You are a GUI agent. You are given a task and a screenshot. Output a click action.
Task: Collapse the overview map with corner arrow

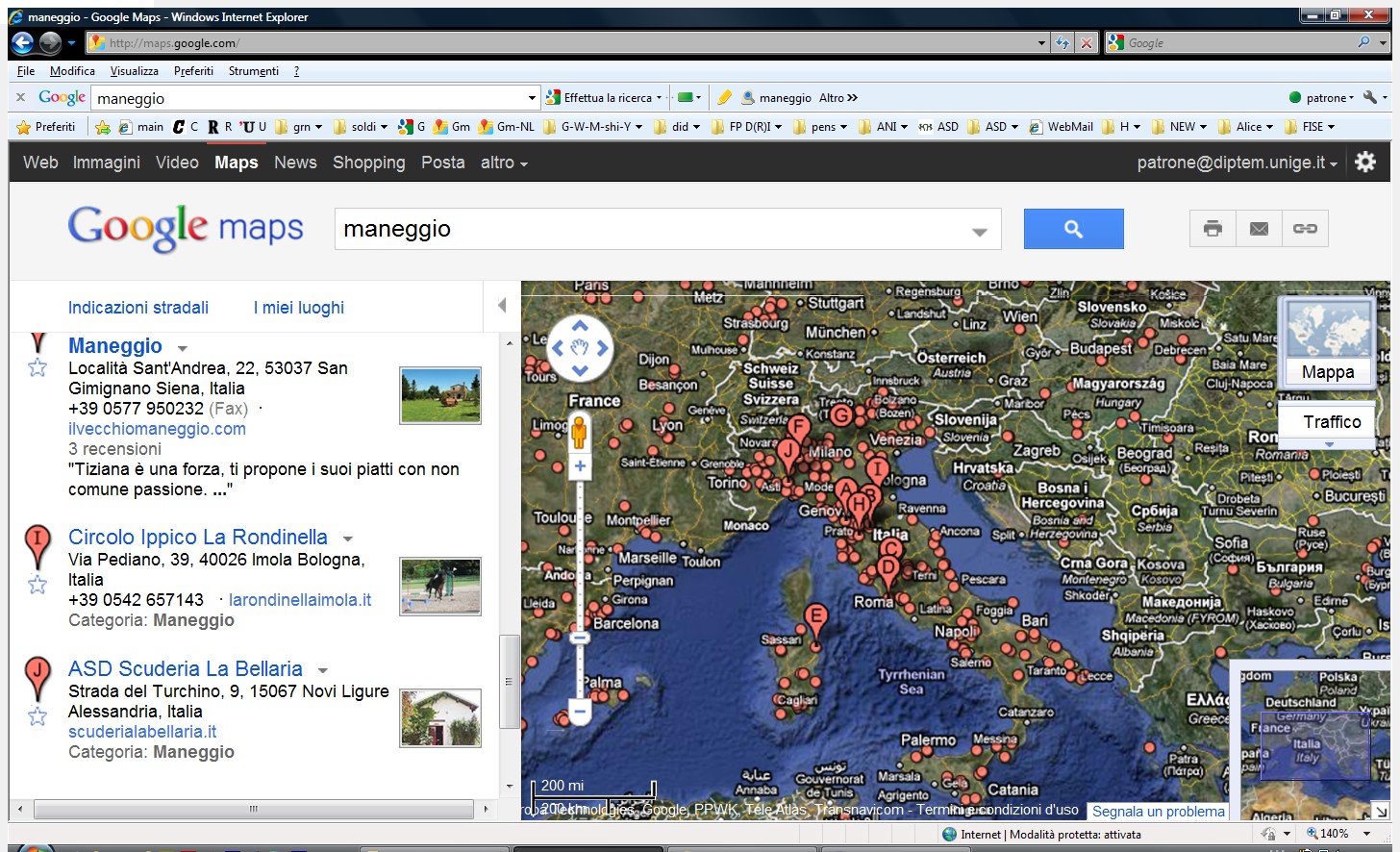(1380, 811)
